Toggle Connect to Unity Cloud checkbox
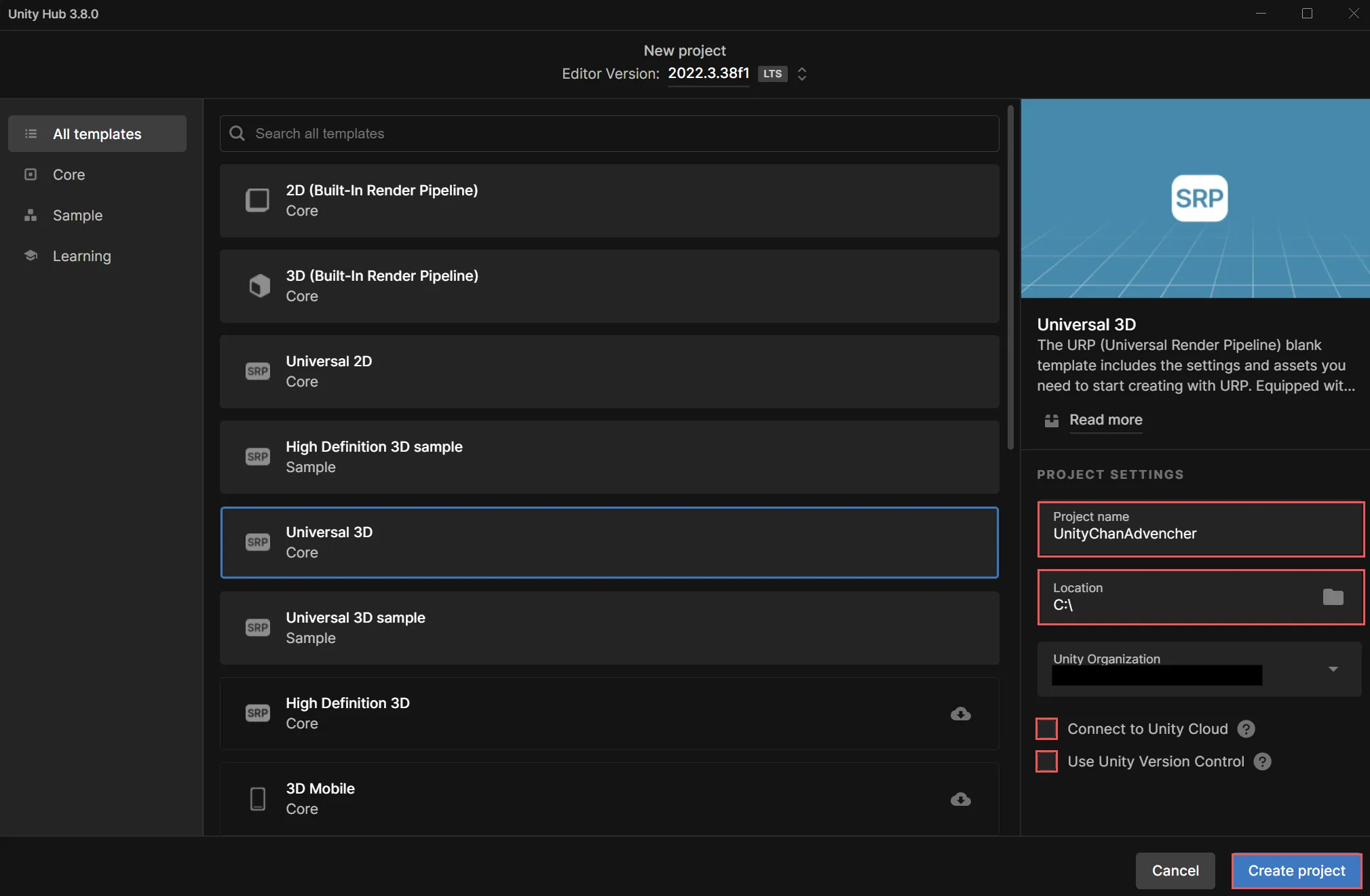Image resolution: width=1370 pixels, height=896 pixels. coord(1046,728)
